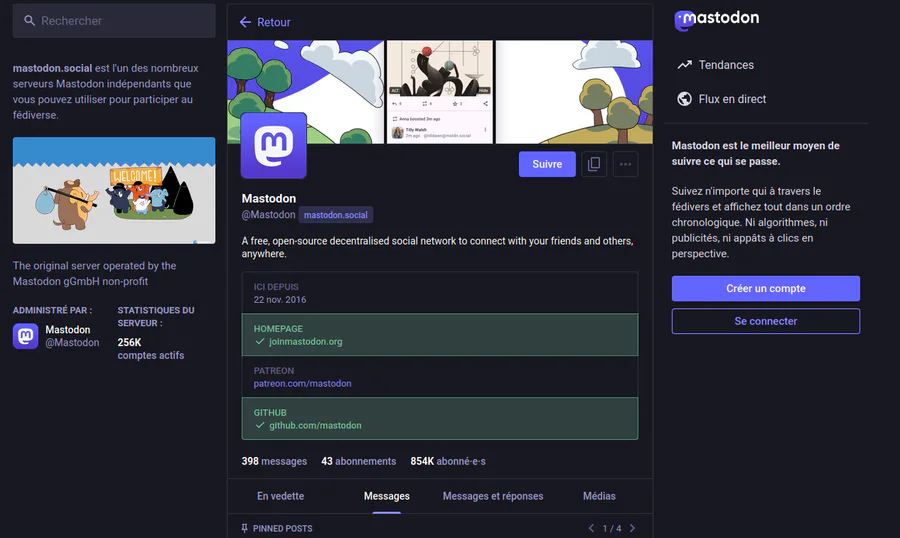900x538 pixels.
Task: Click the administrator Mastodon avatar icon
Action: tap(26, 336)
